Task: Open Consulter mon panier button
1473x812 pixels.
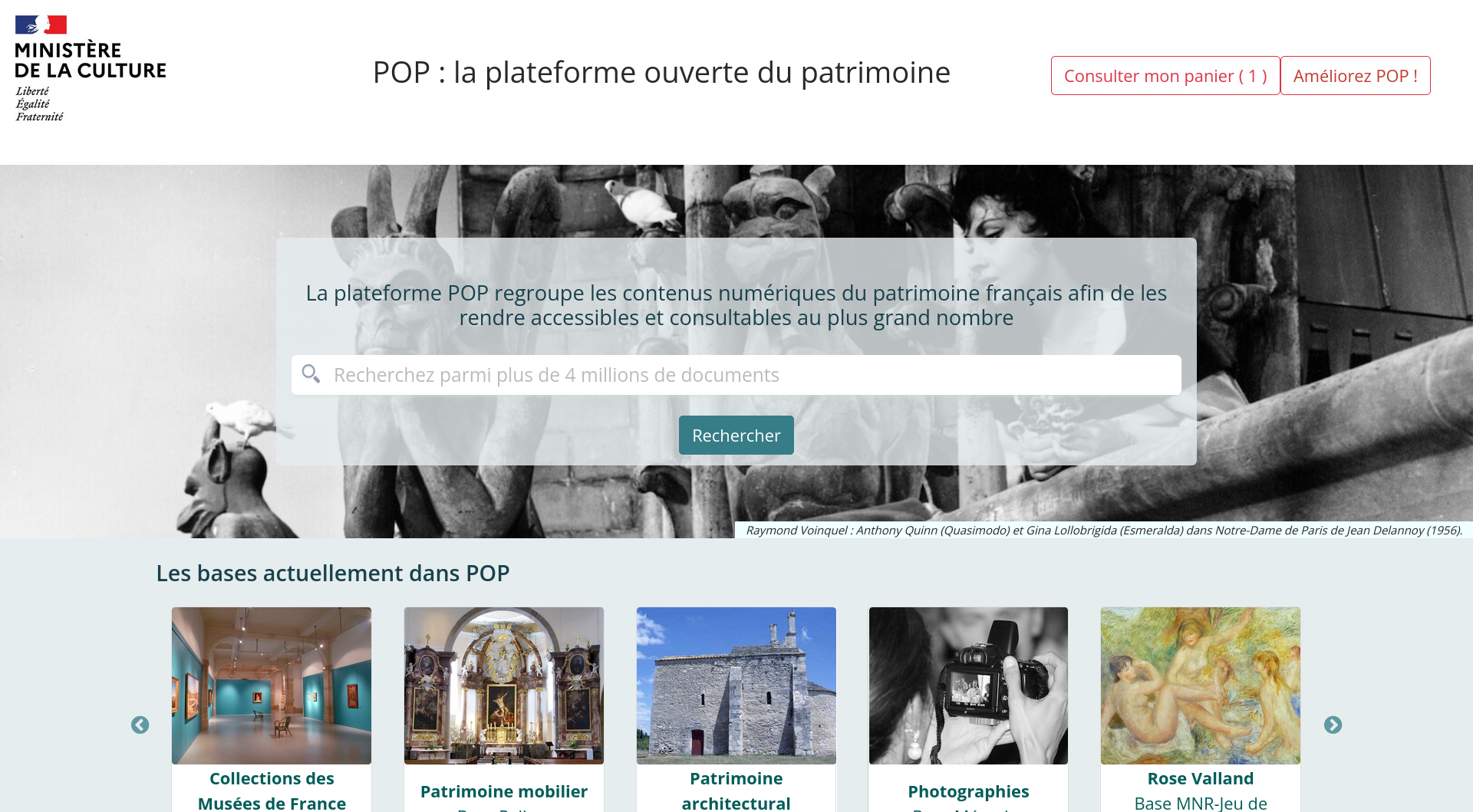Action: 1165,76
